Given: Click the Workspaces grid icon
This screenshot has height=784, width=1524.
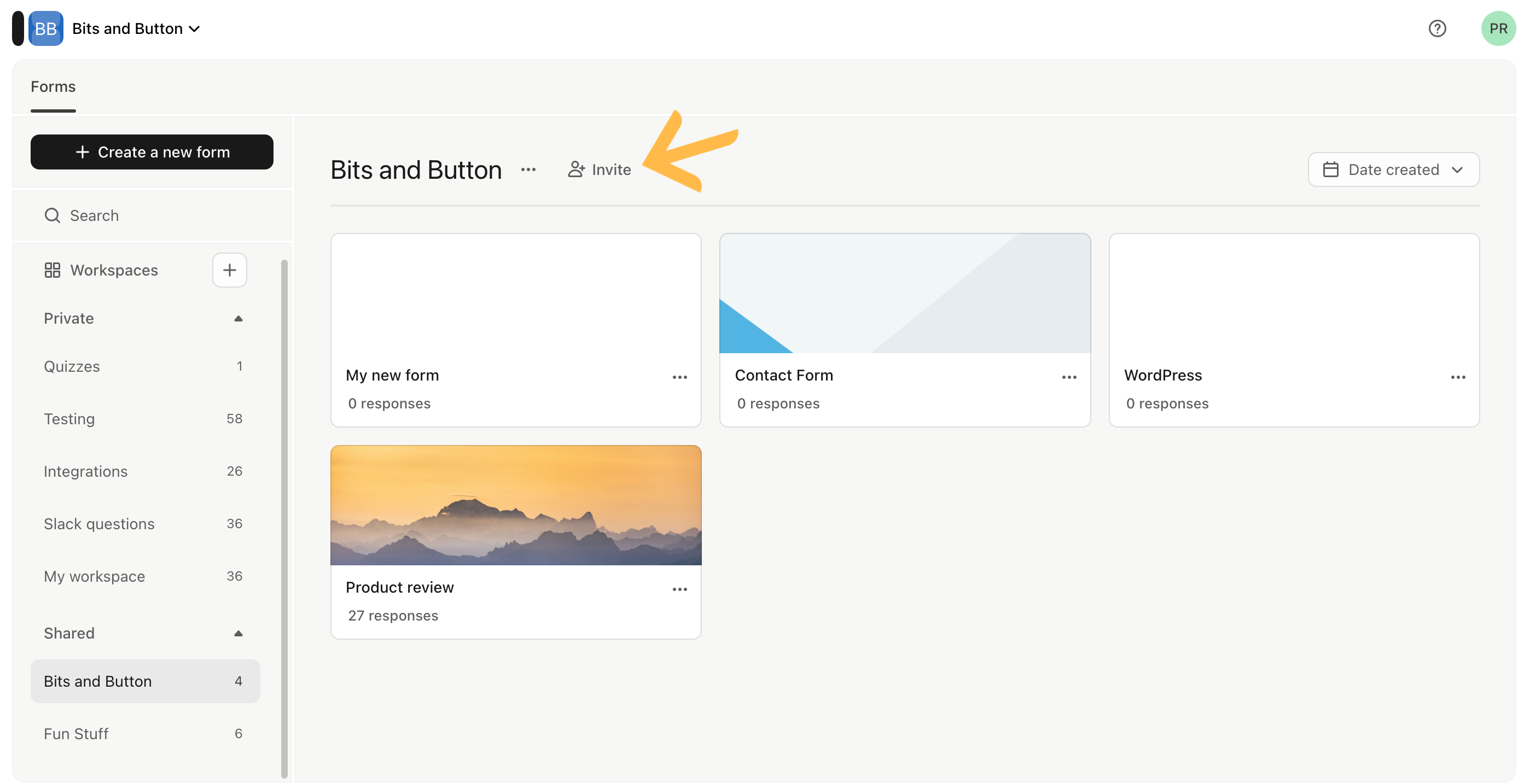Looking at the screenshot, I should point(52,270).
